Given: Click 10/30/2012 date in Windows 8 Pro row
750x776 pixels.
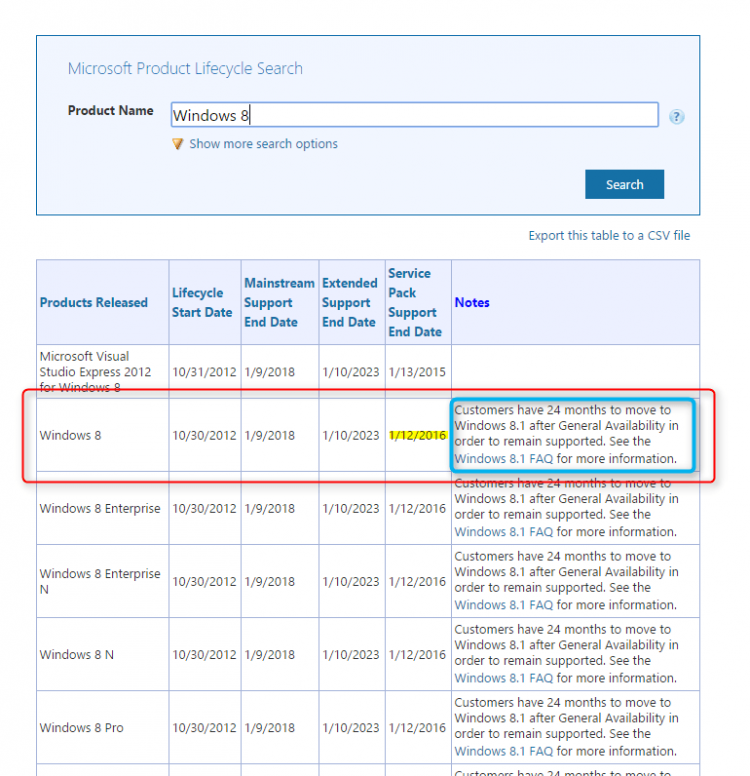Looking at the screenshot, I should (204, 728).
